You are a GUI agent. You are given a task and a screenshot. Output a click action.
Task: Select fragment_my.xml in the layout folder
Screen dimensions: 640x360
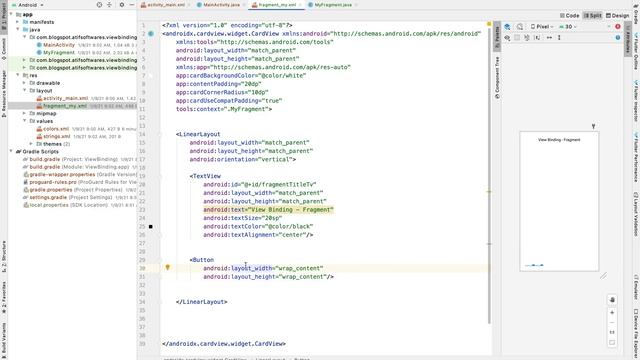point(64,106)
